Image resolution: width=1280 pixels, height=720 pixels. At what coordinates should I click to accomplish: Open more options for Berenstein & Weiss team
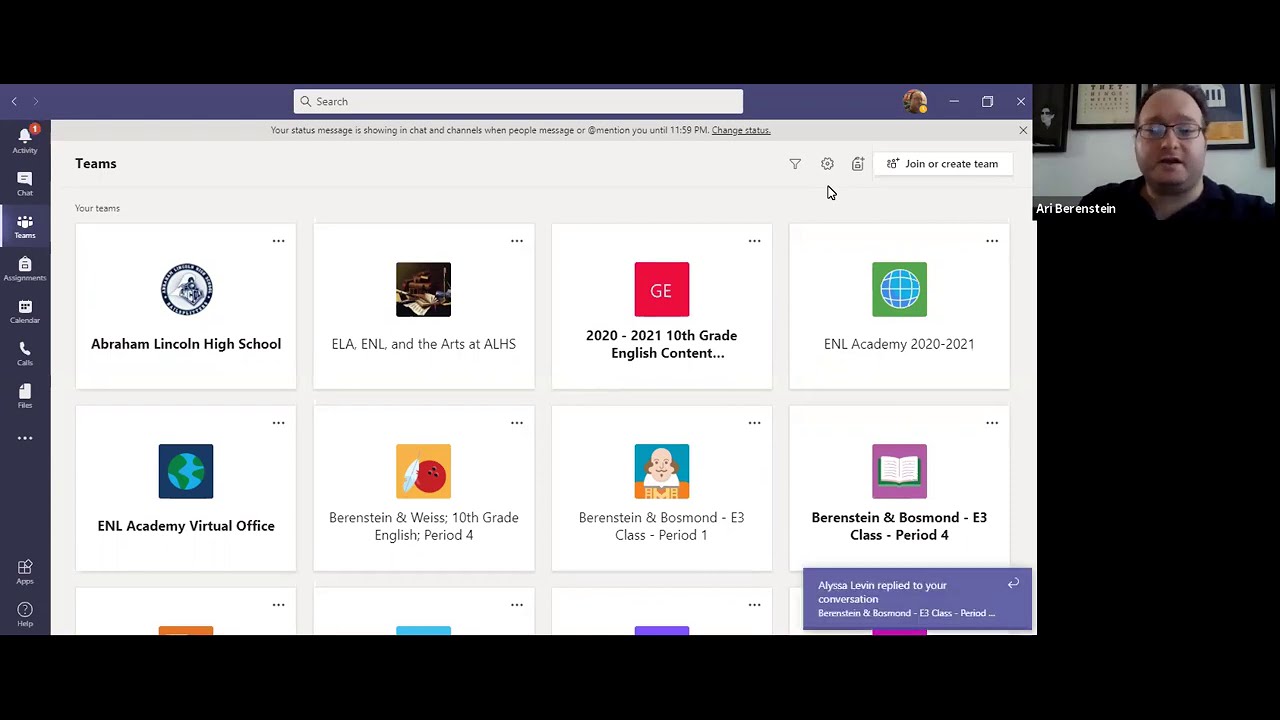pos(517,423)
